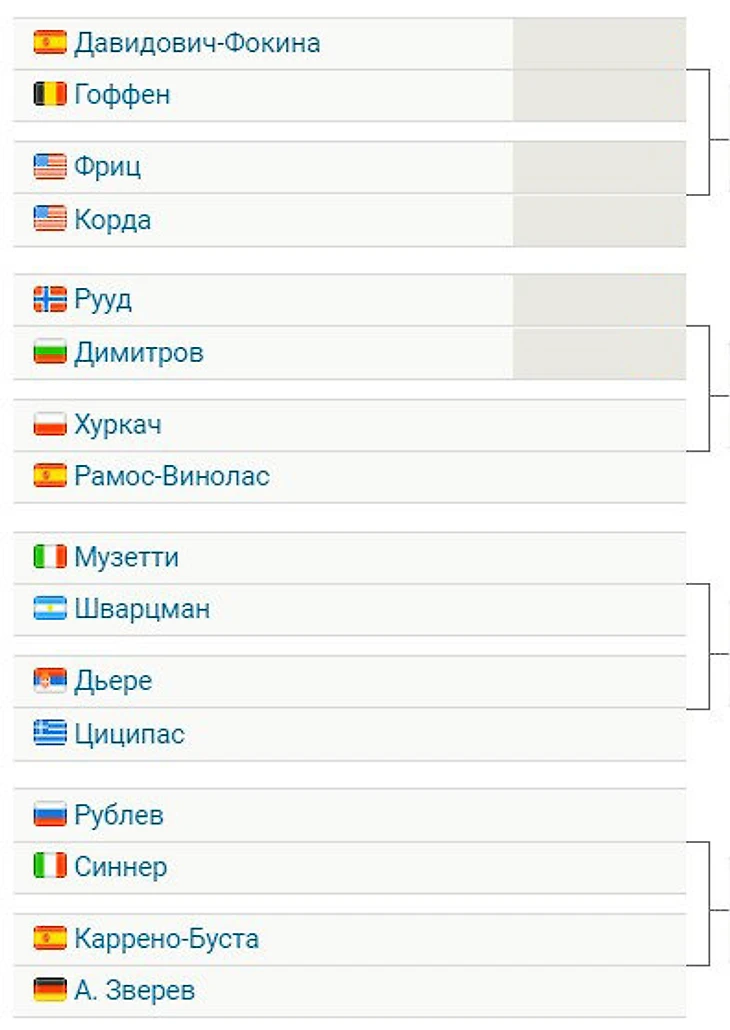730x1030 pixels.
Task: Open player link Корда
Action: click(112, 219)
